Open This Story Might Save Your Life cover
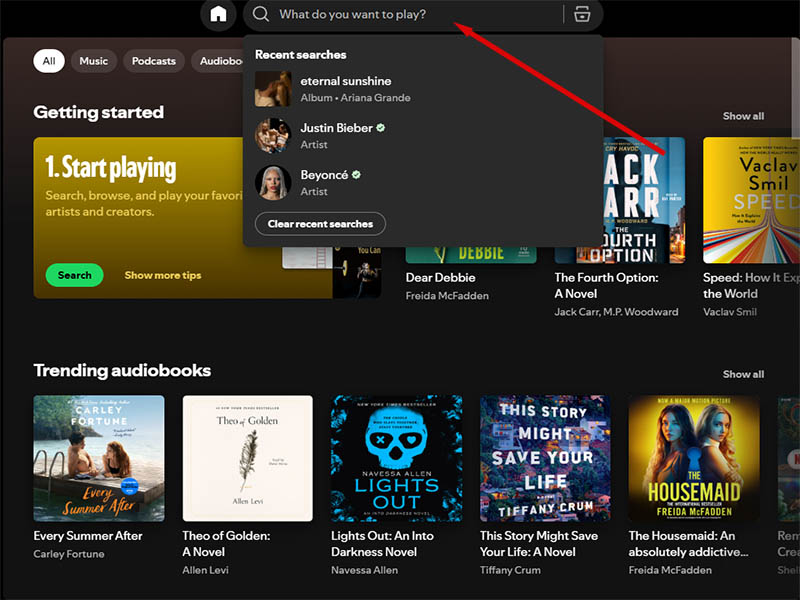 coord(545,458)
